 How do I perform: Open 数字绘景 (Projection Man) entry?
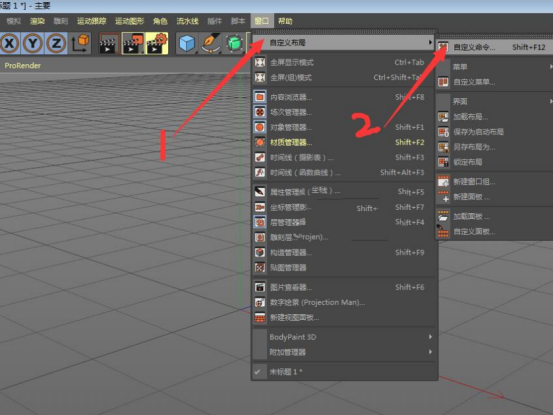click(344, 303)
